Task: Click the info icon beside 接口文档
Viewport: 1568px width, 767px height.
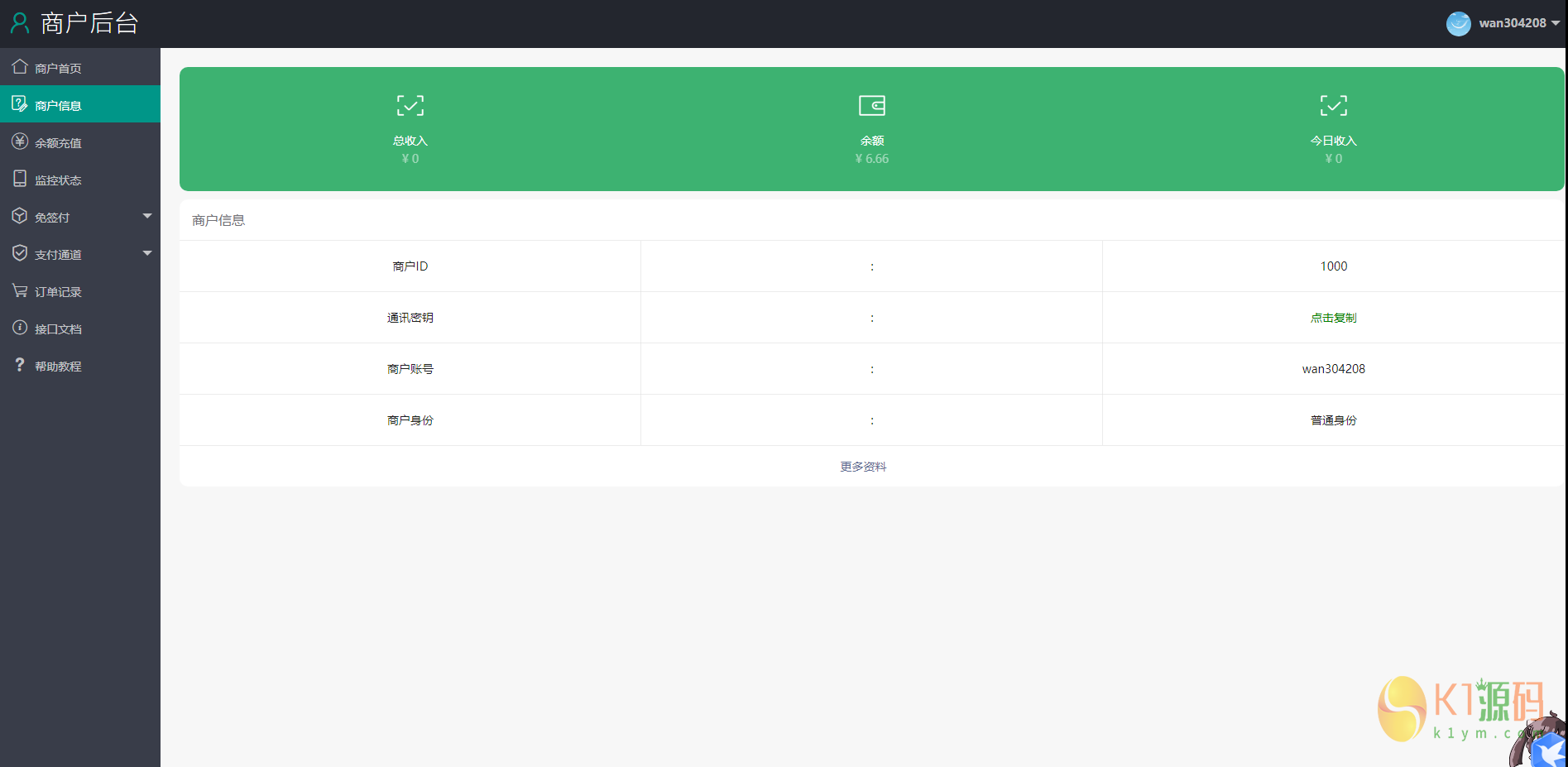Action: (x=20, y=328)
